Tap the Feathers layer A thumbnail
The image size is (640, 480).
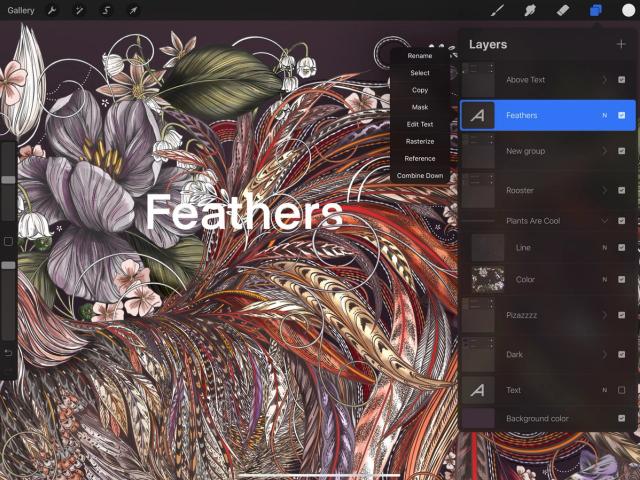[478, 116]
